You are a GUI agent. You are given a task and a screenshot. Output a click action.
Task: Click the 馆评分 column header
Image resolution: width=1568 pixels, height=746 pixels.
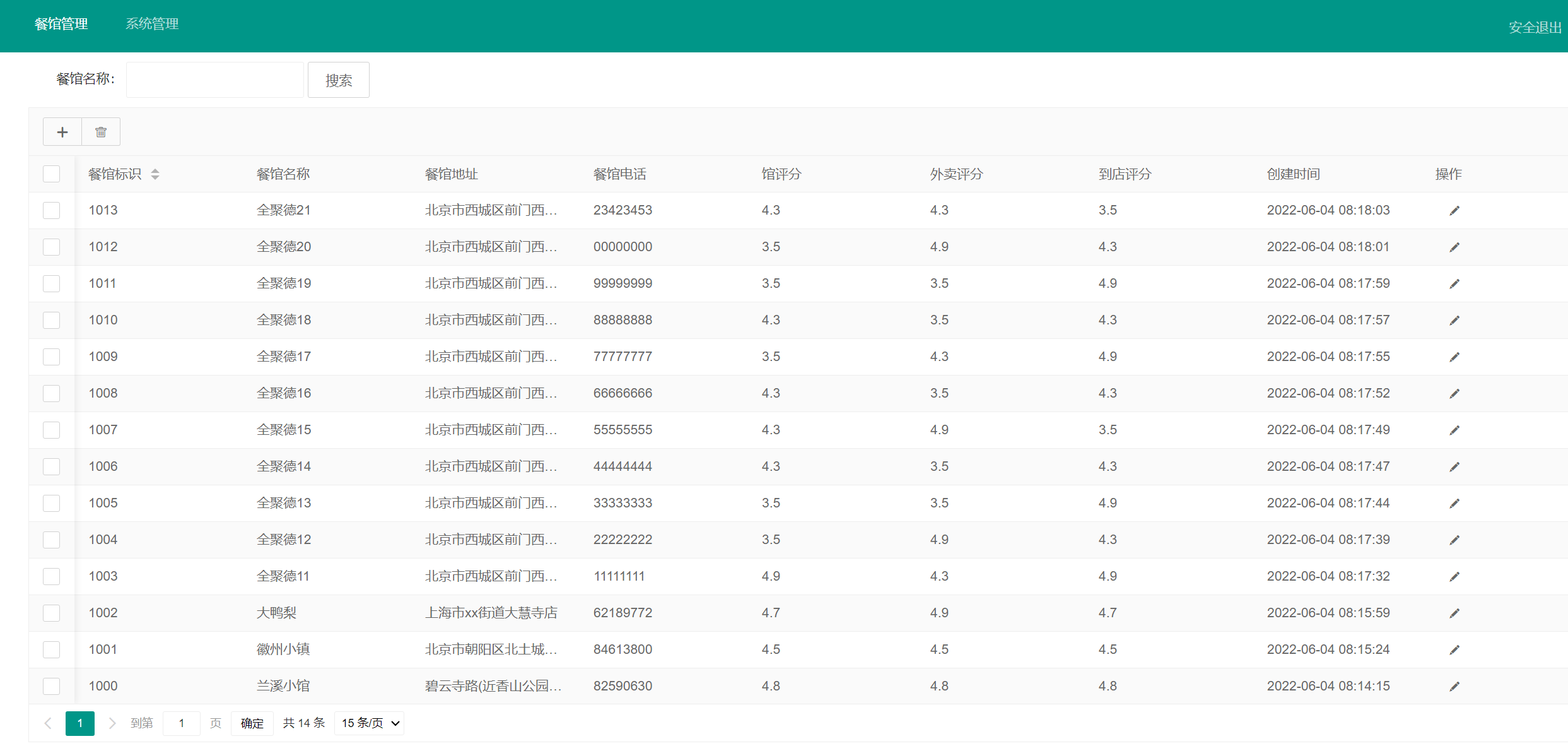click(781, 174)
